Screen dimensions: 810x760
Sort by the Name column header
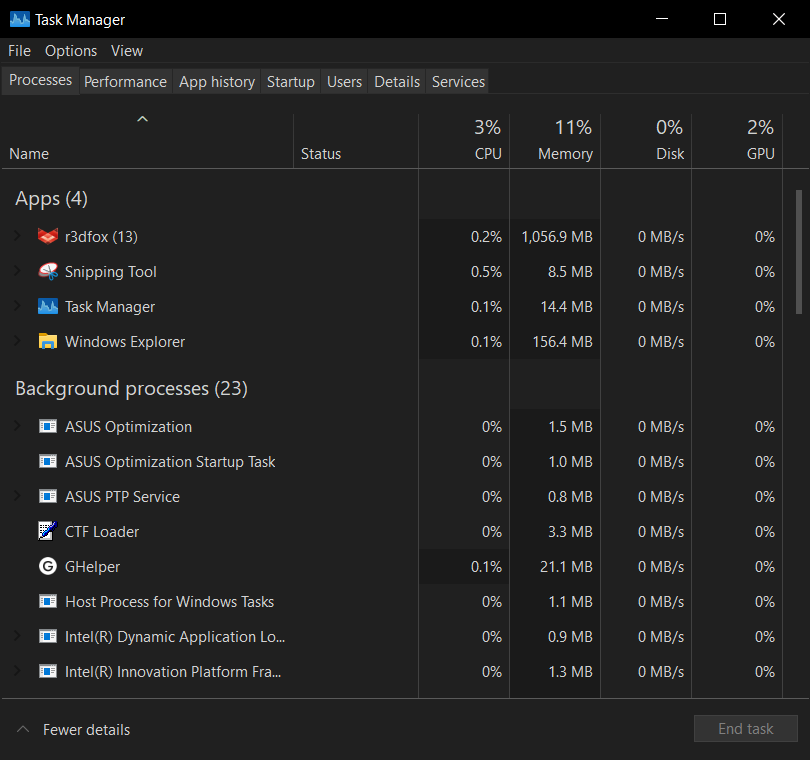148,141
